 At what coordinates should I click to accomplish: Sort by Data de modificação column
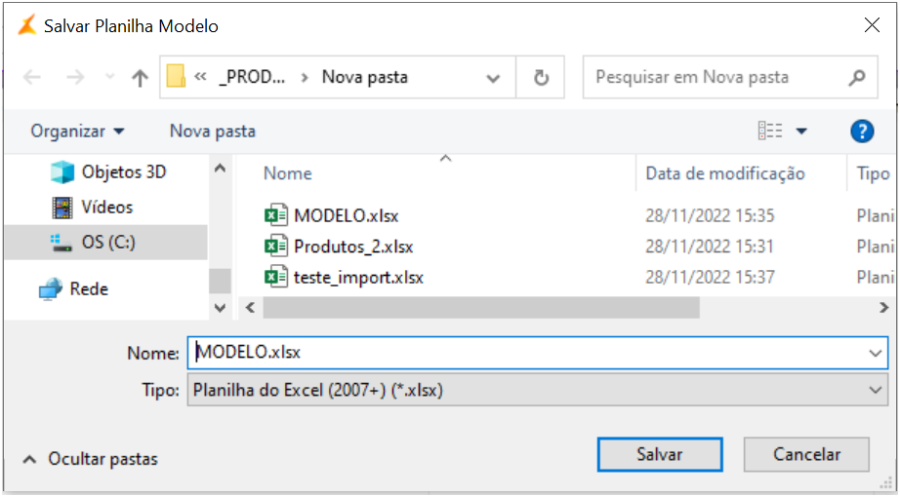point(725,173)
